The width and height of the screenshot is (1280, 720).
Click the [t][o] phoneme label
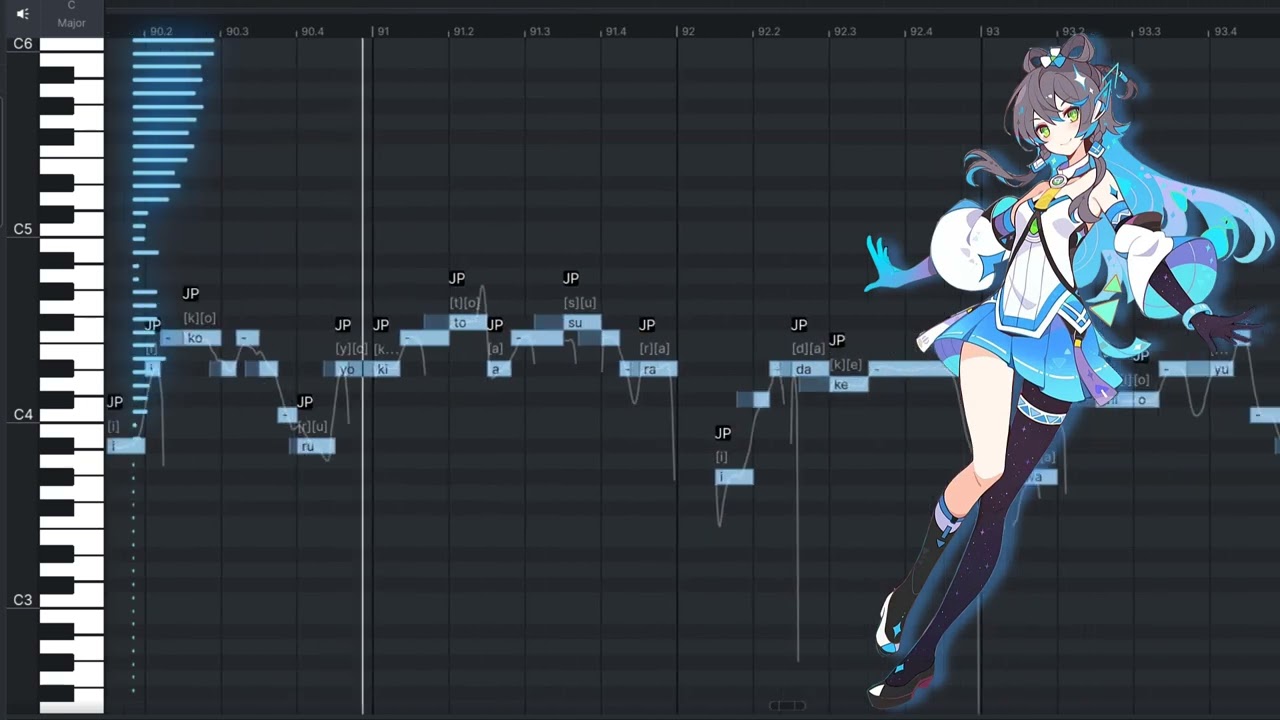pos(465,303)
